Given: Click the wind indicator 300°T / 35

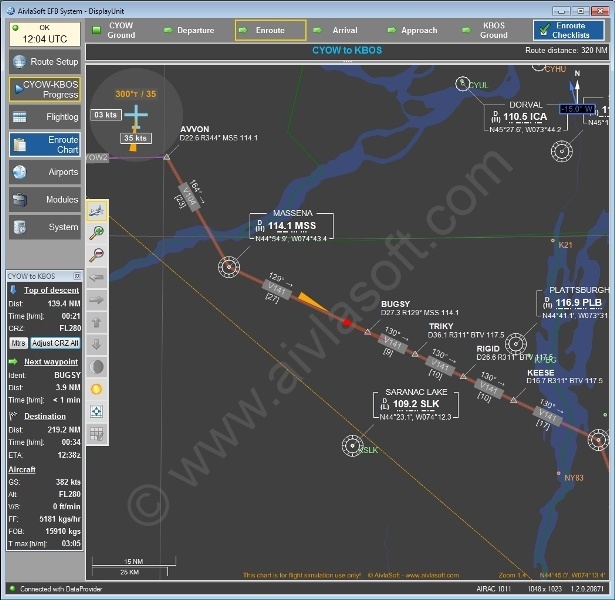Looking at the screenshot, I should point(136,94).
